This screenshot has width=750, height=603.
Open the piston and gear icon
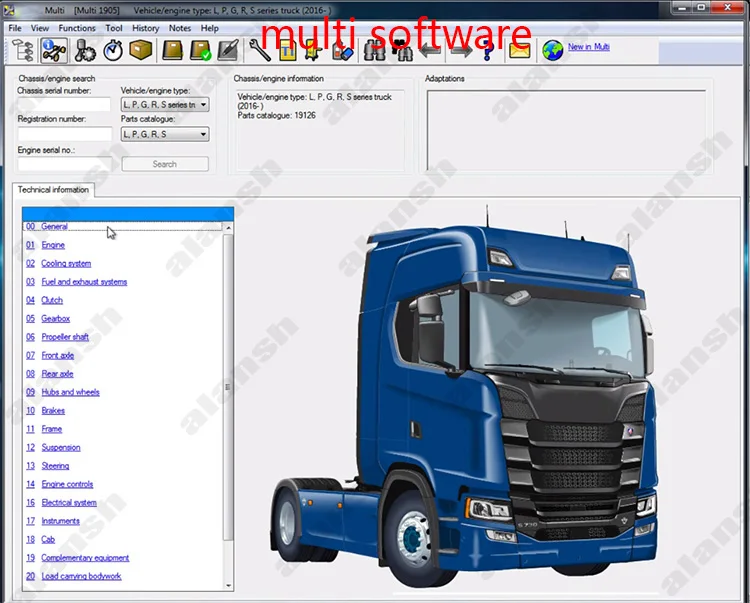coord(85,51)
